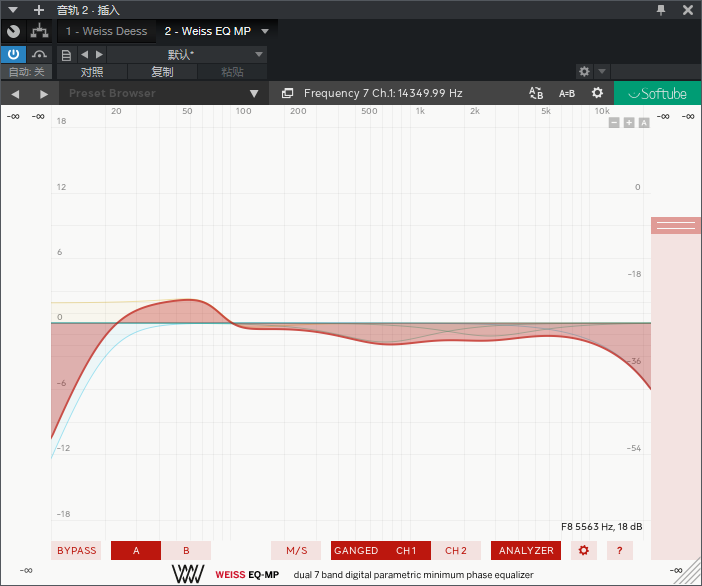Open help with question mark button
Screen dimensions: 702x586
coord(620,551)
